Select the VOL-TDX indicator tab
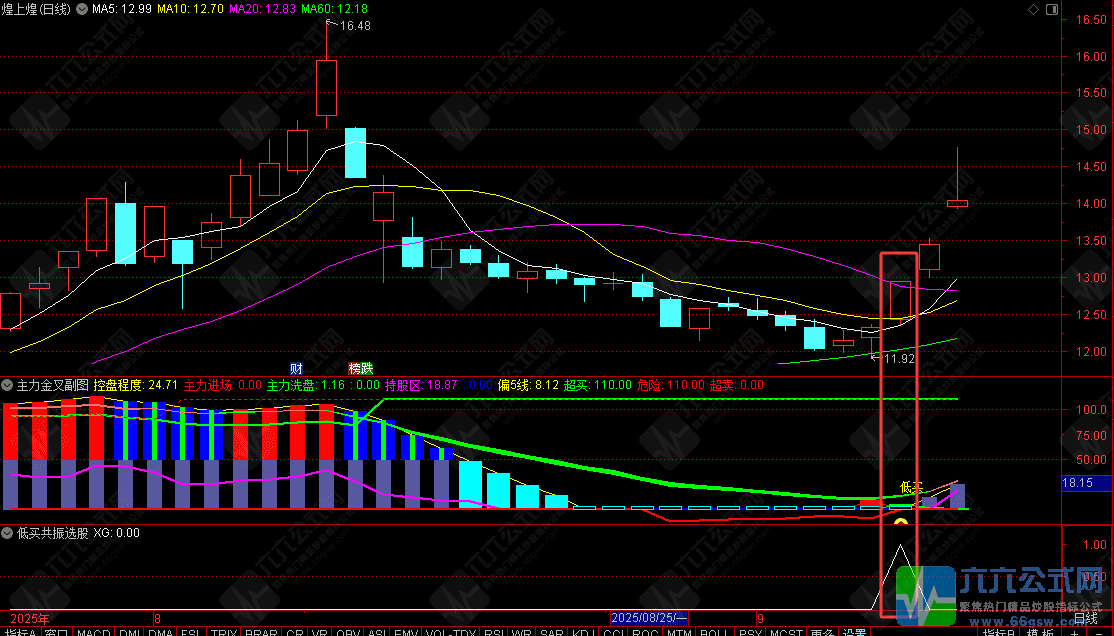Viewport: 1114px width, 636px height. tap(450, 632)
